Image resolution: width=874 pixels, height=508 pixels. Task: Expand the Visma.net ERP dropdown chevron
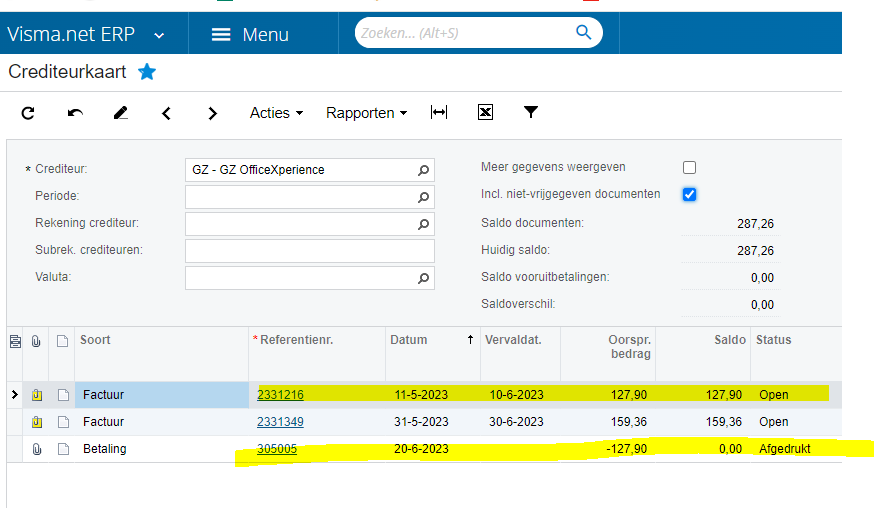[x=159, y=36]
